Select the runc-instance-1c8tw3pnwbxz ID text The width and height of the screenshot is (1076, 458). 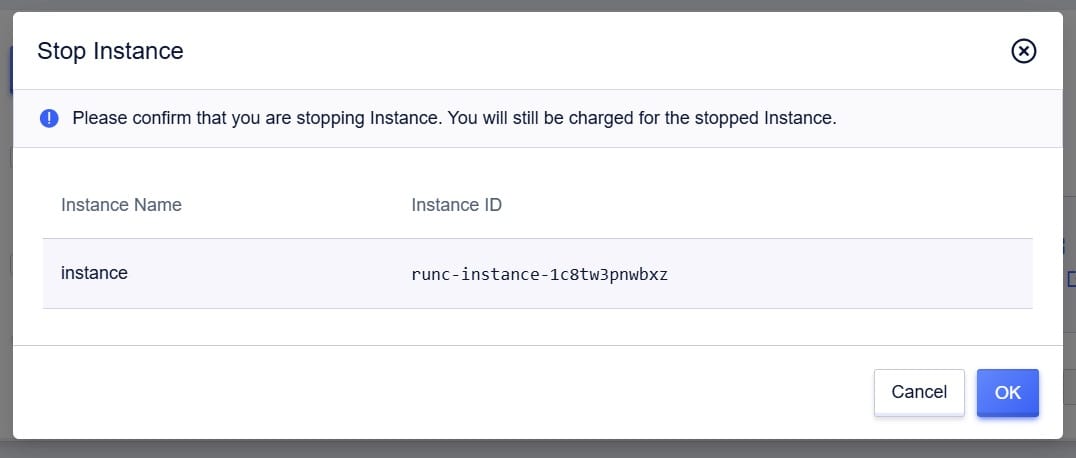(x=539, y=275)
